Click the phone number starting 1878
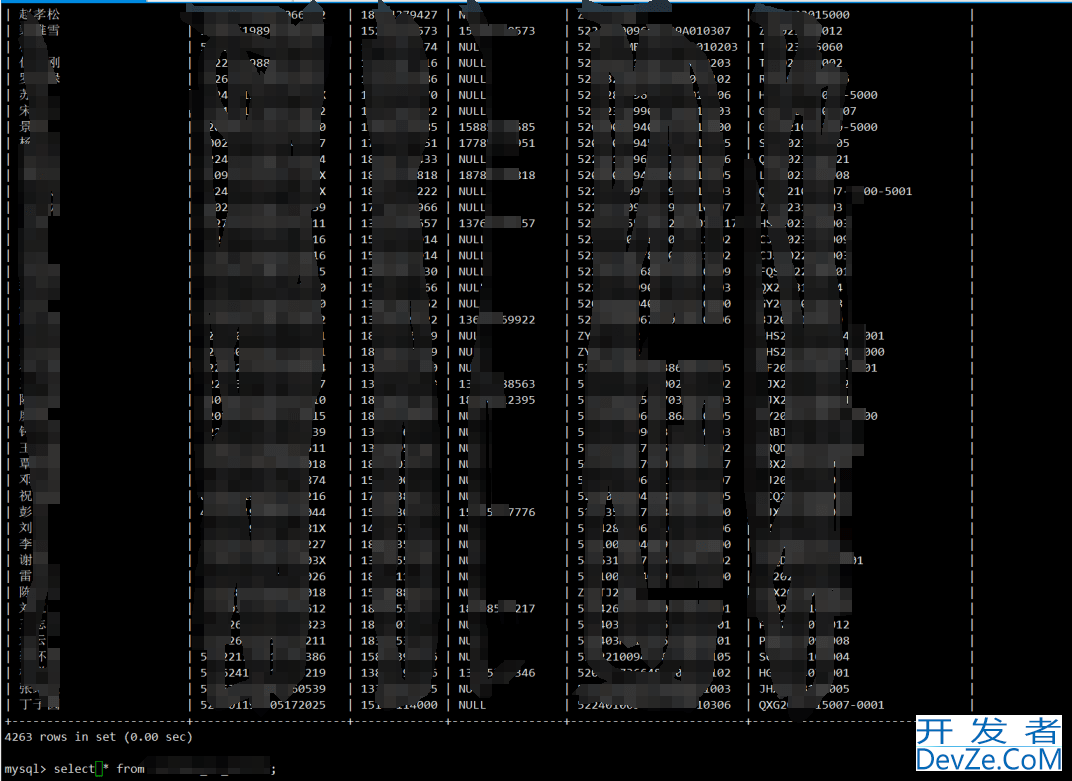1072x781 pixels. click(x=497, y=175)
